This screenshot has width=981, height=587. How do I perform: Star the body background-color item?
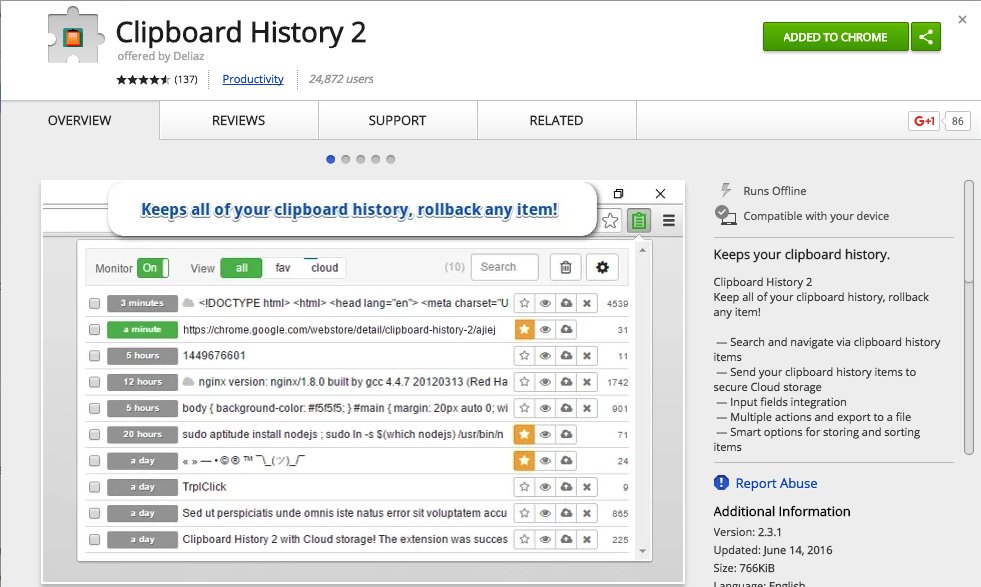click(x=524, y=408)
